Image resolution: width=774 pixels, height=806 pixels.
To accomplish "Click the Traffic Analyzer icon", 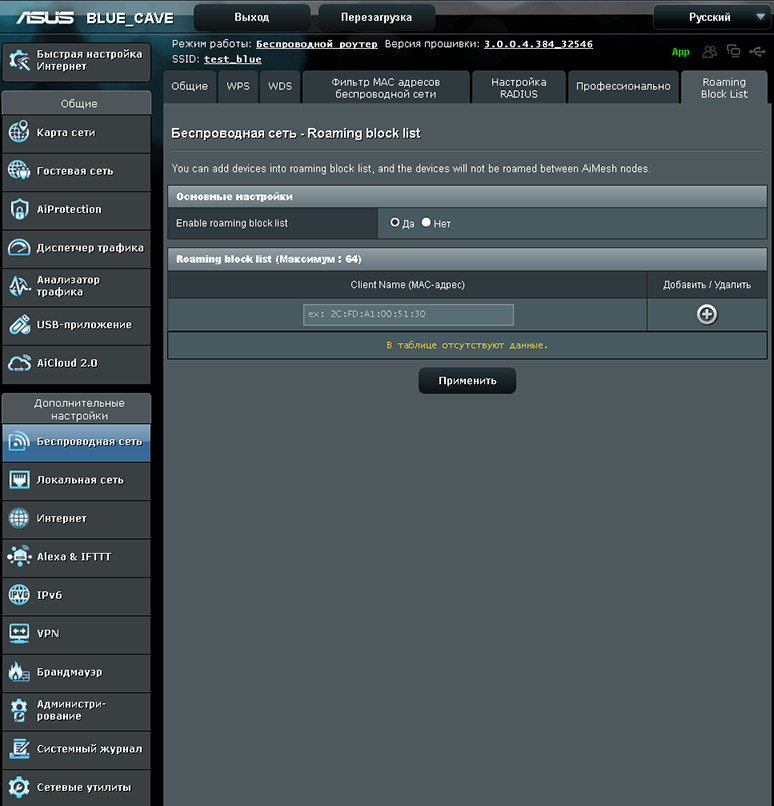I will [x=19, y=286].
